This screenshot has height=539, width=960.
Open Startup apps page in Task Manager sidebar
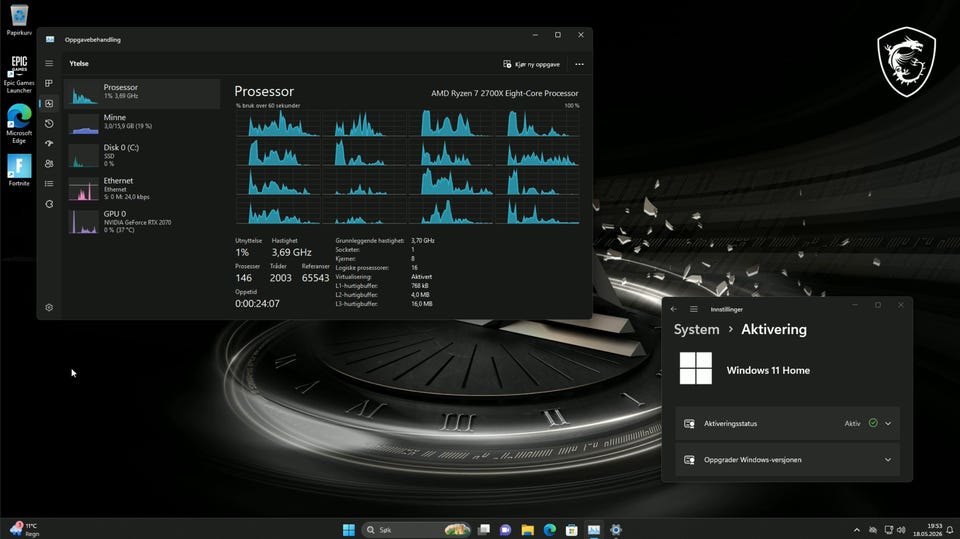pyautogui.click(x=49, y=143)
